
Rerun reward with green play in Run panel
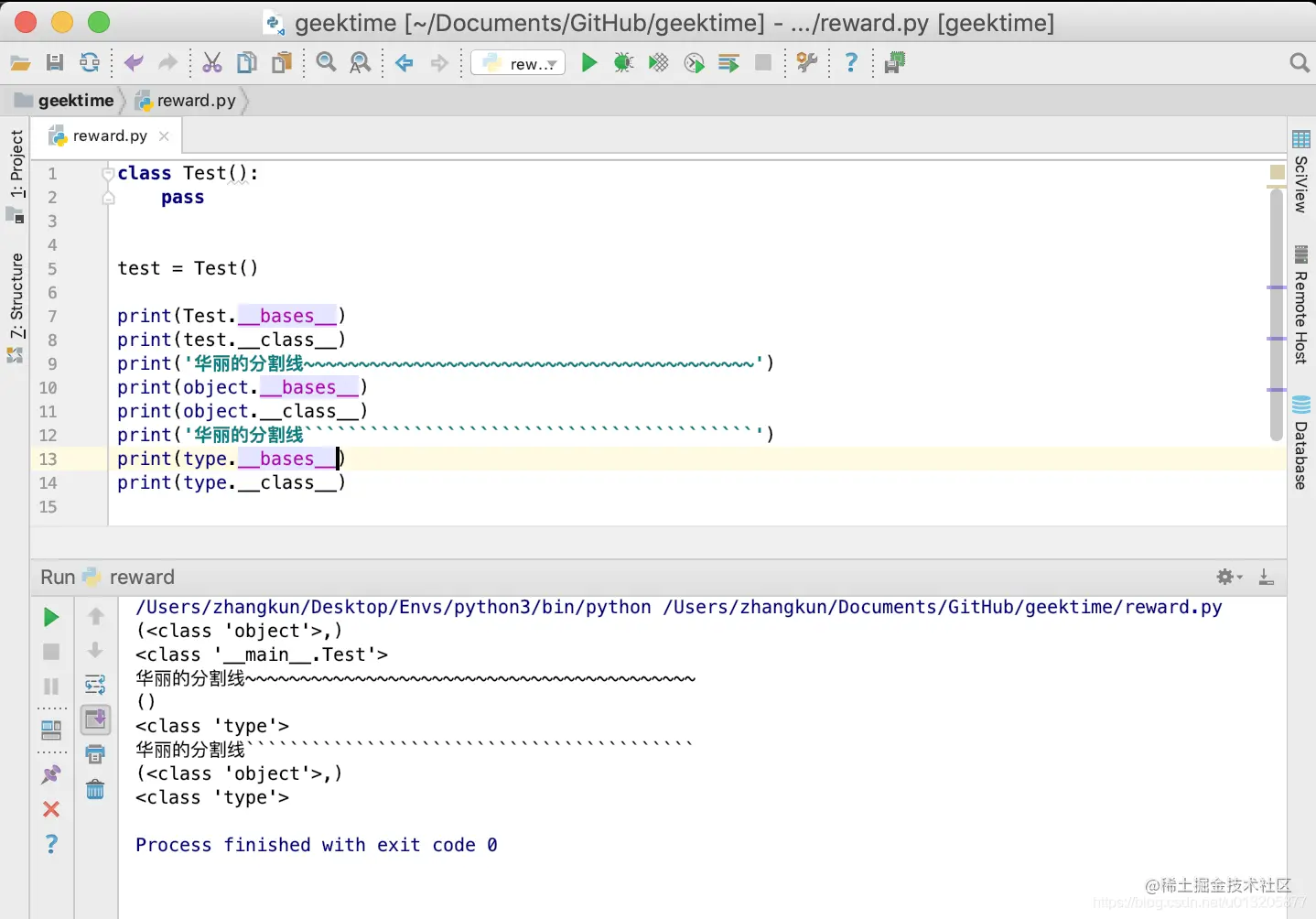click(51, 618)
